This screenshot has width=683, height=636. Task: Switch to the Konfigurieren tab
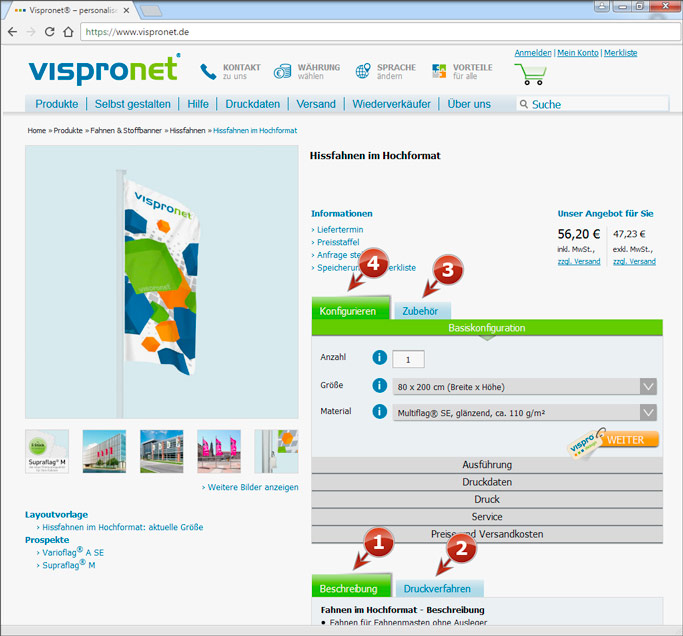(x=351, y=309)
